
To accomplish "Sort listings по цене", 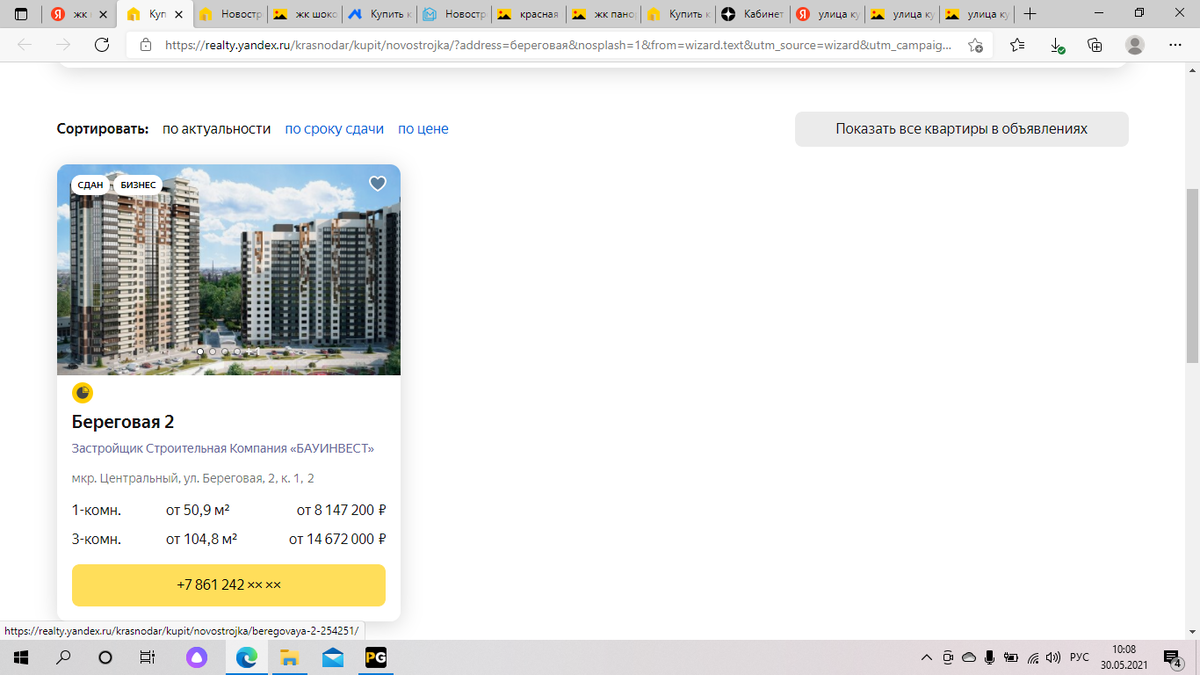I will click(423, 129).
